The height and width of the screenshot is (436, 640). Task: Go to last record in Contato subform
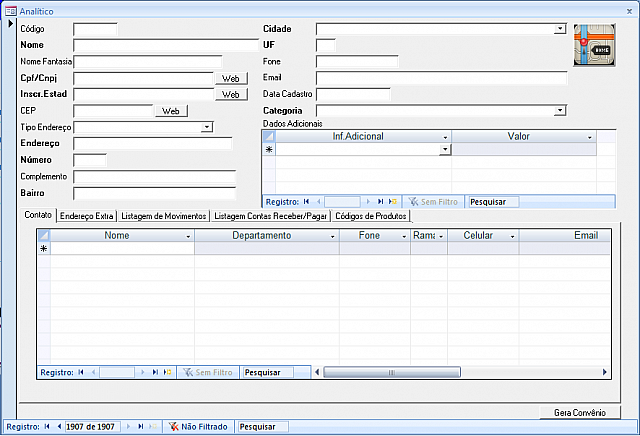click(155, 372)
